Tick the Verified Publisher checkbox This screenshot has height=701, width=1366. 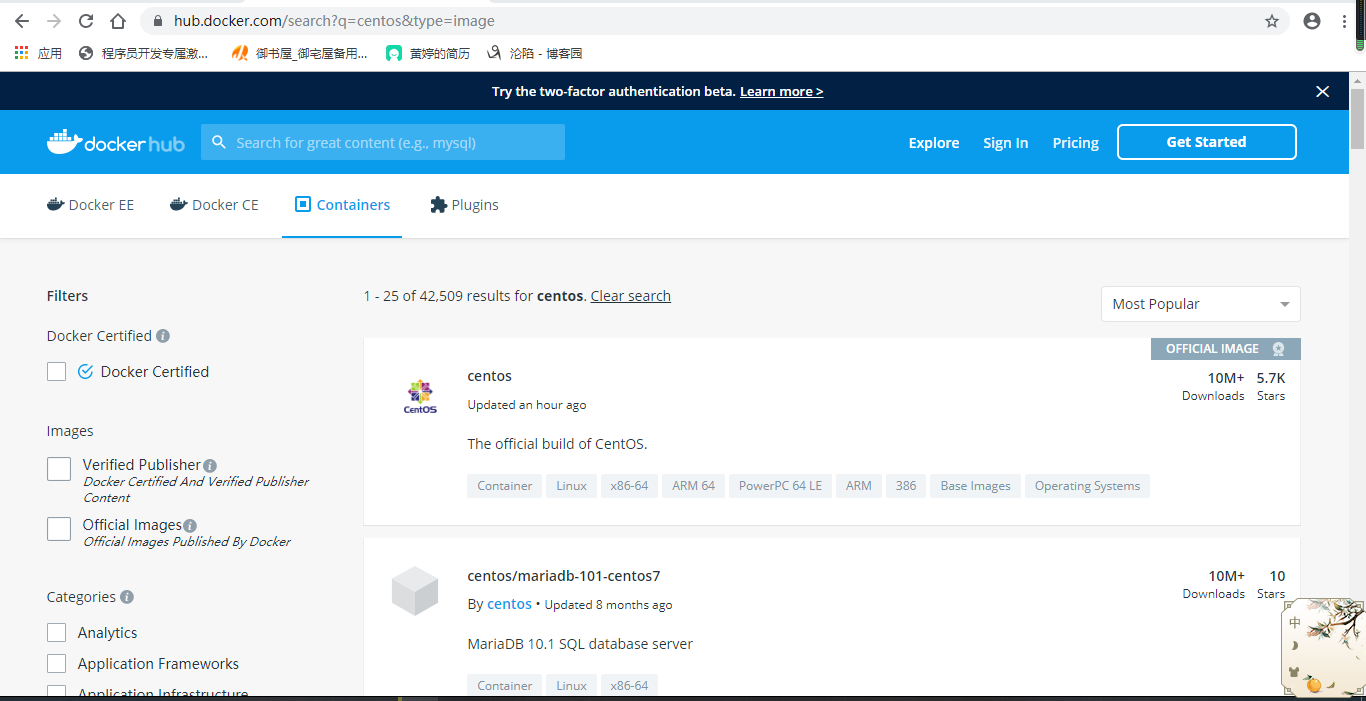point(59,468)
